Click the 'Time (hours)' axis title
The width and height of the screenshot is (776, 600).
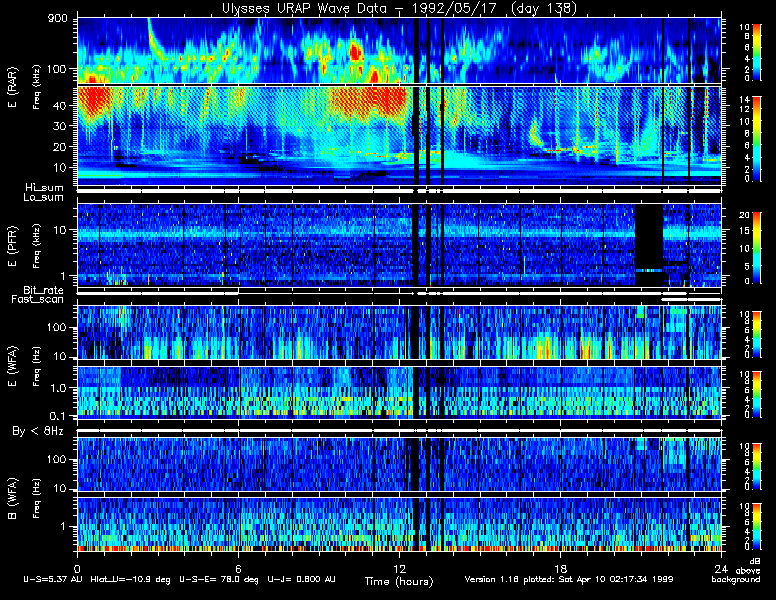click(399, 581)
